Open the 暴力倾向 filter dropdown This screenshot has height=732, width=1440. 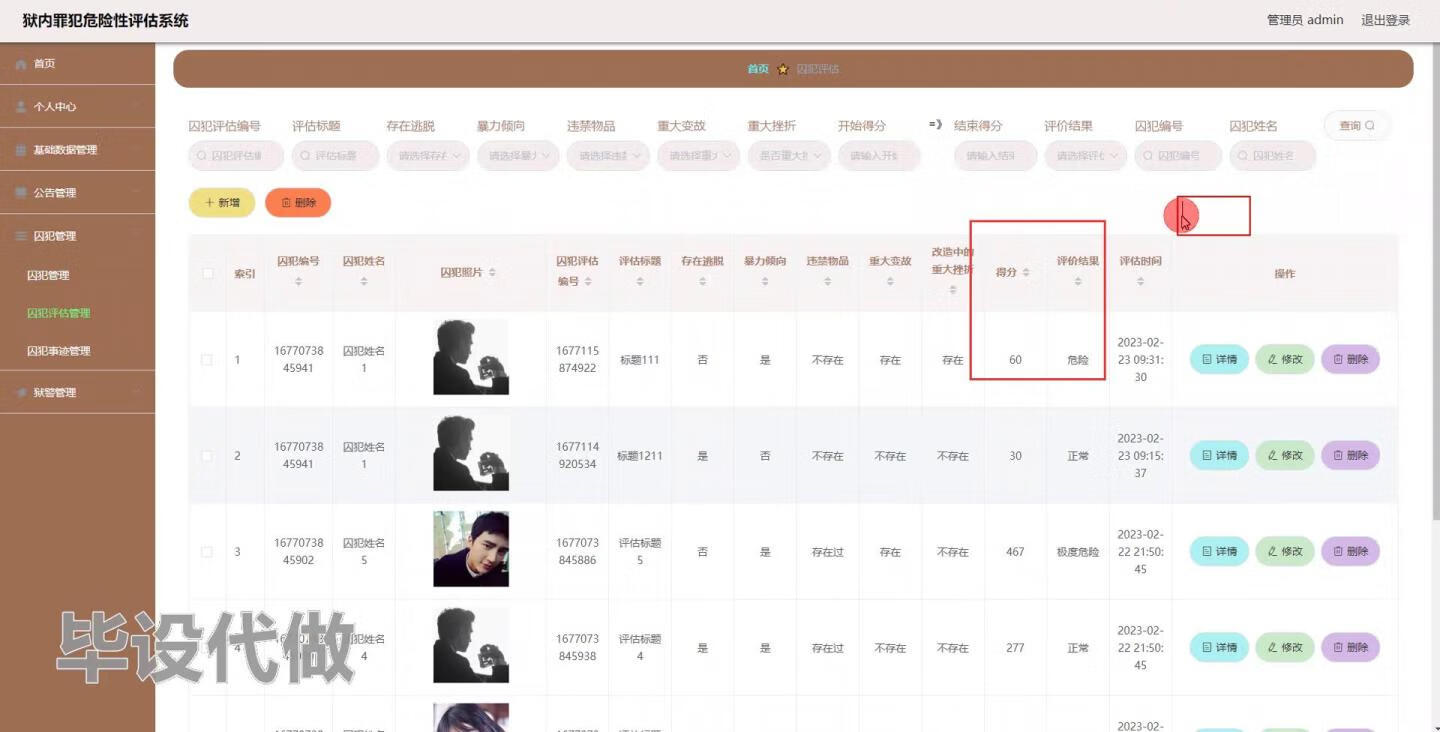518,156
